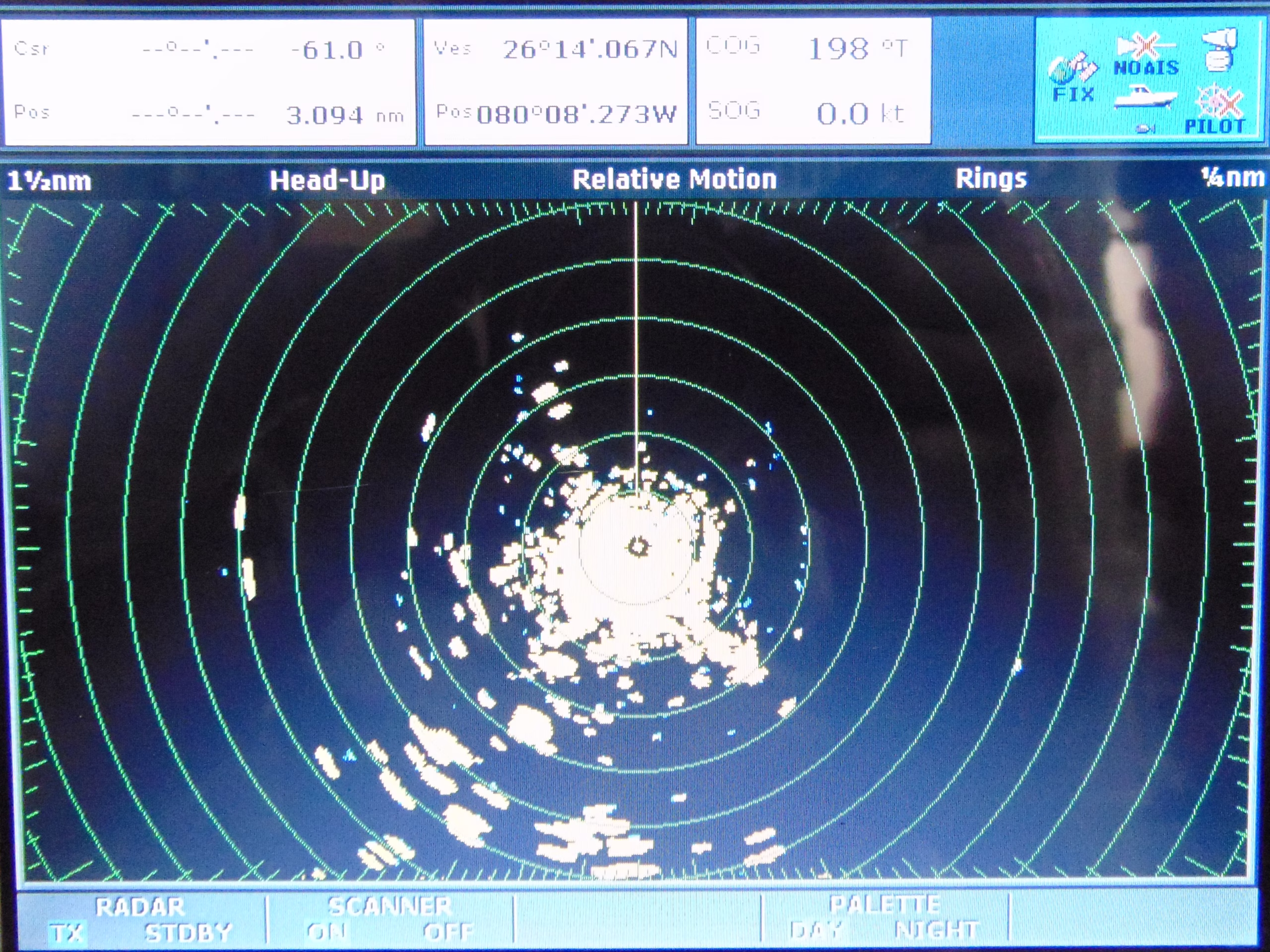Switch radar to STDBY standby
1270x952 pixels.
pyautogui.click(x=189, y=933)
